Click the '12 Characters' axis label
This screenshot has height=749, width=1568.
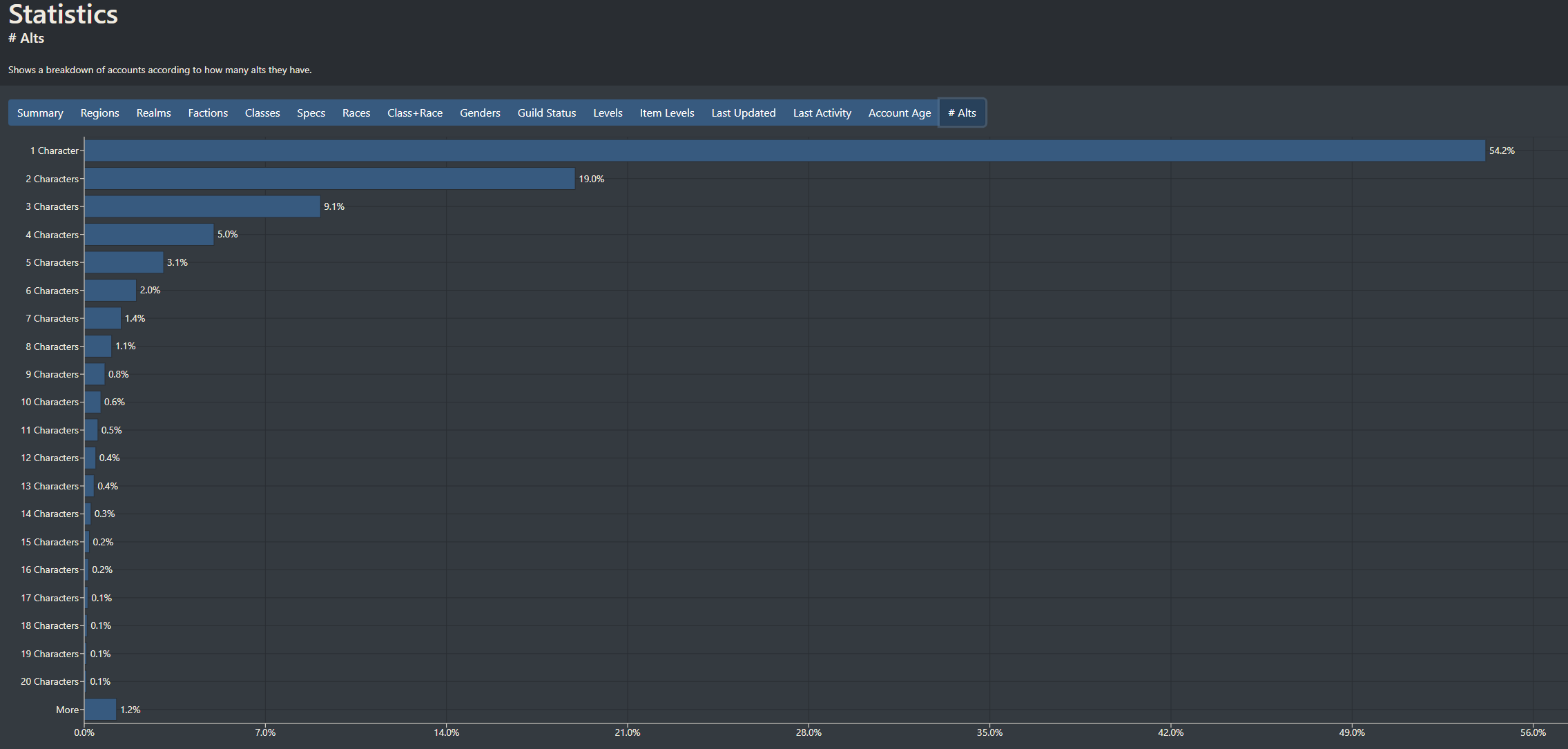click(50, 458)
